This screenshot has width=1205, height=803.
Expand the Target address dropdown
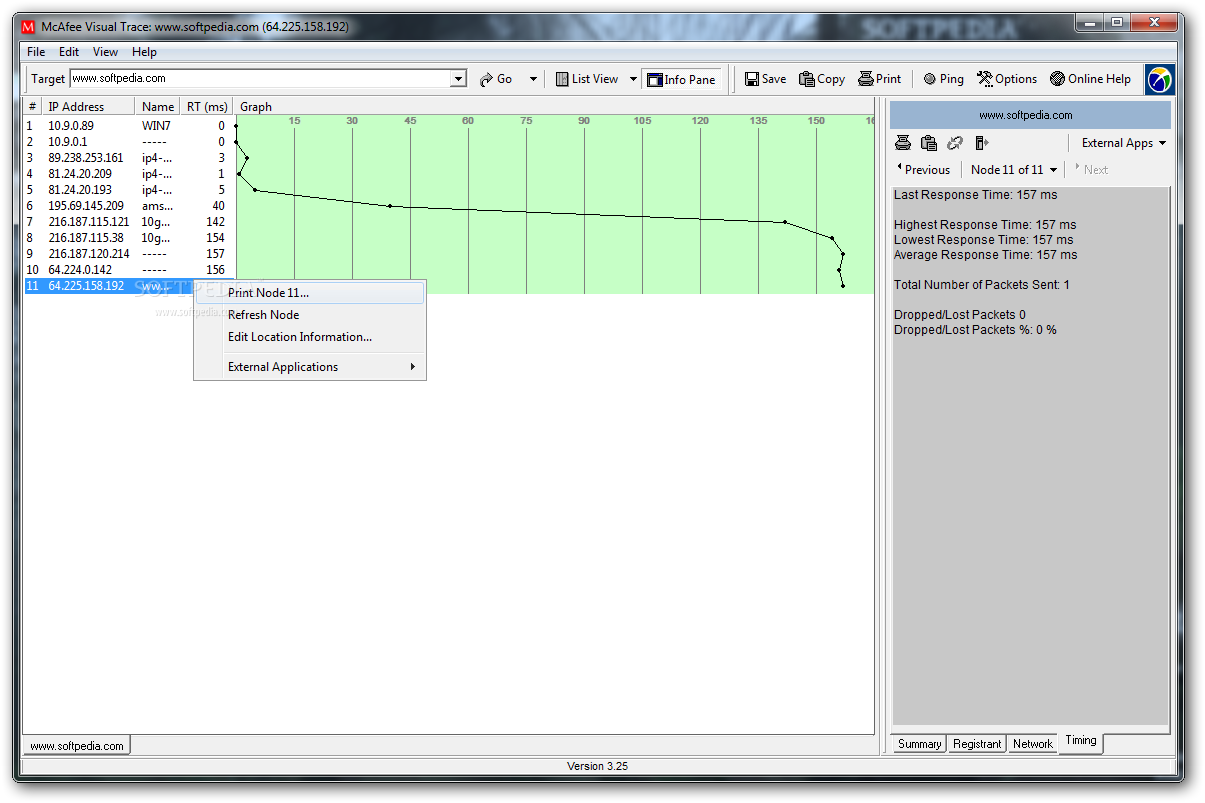point(459,79)
